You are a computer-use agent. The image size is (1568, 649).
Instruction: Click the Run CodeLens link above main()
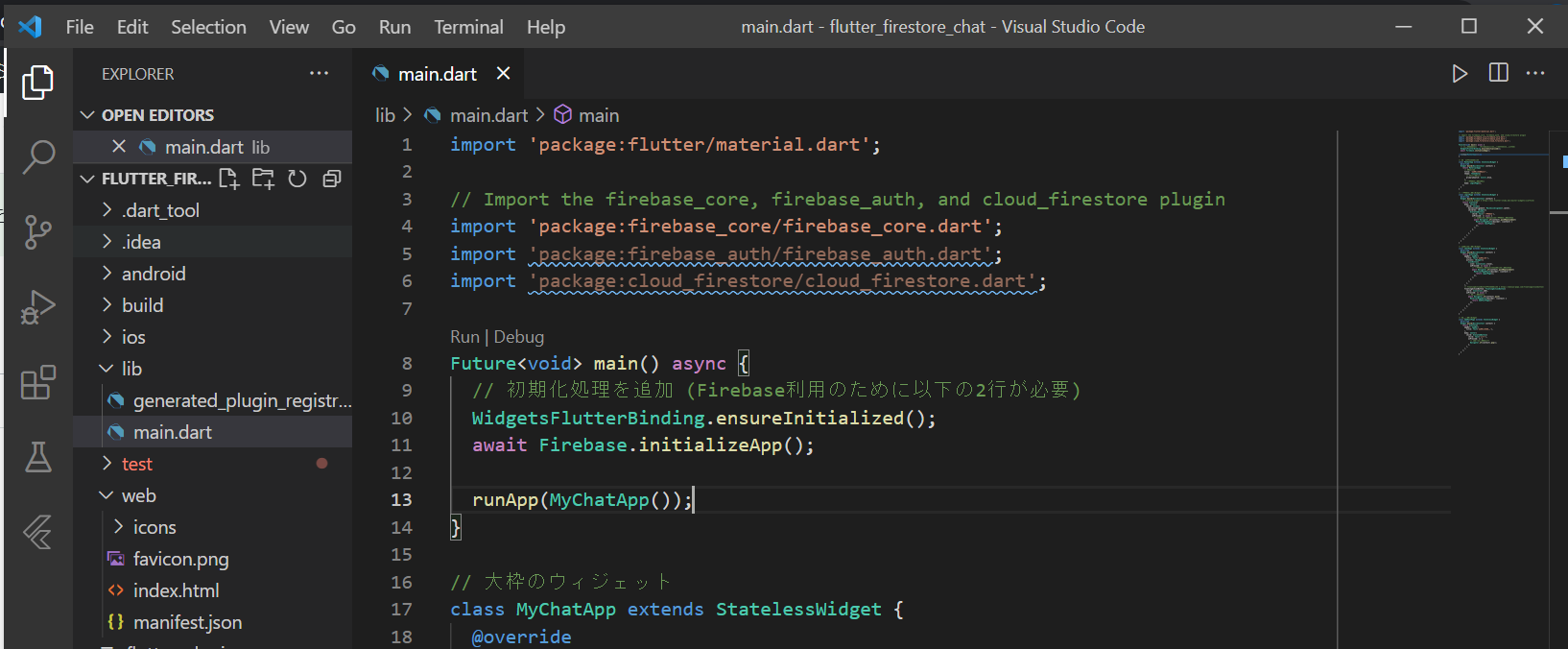click(x=464, y=337)
